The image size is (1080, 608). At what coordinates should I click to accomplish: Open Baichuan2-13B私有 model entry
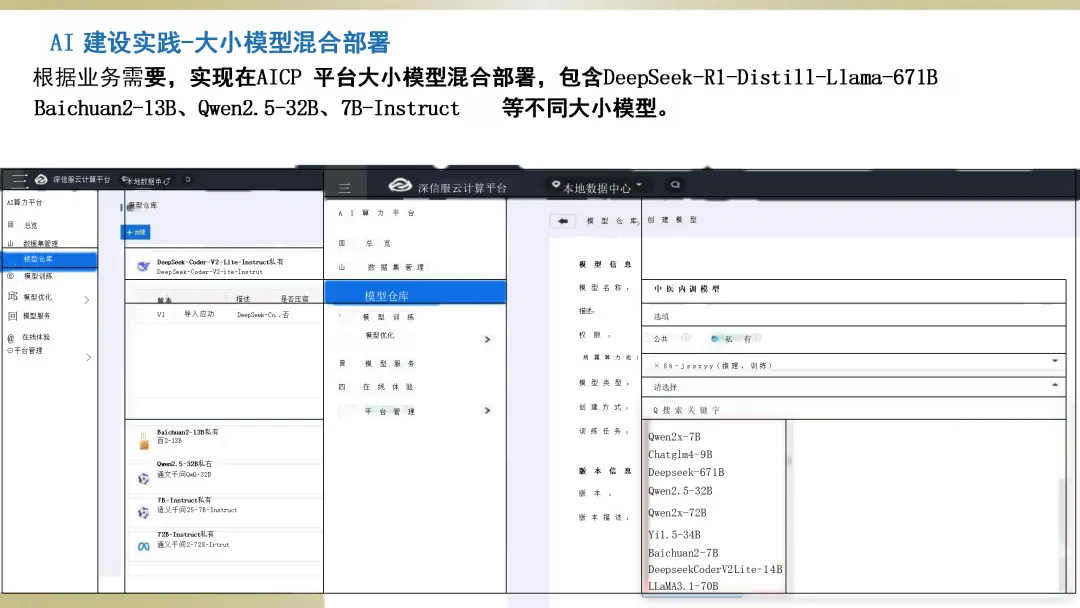coord(187,432)
